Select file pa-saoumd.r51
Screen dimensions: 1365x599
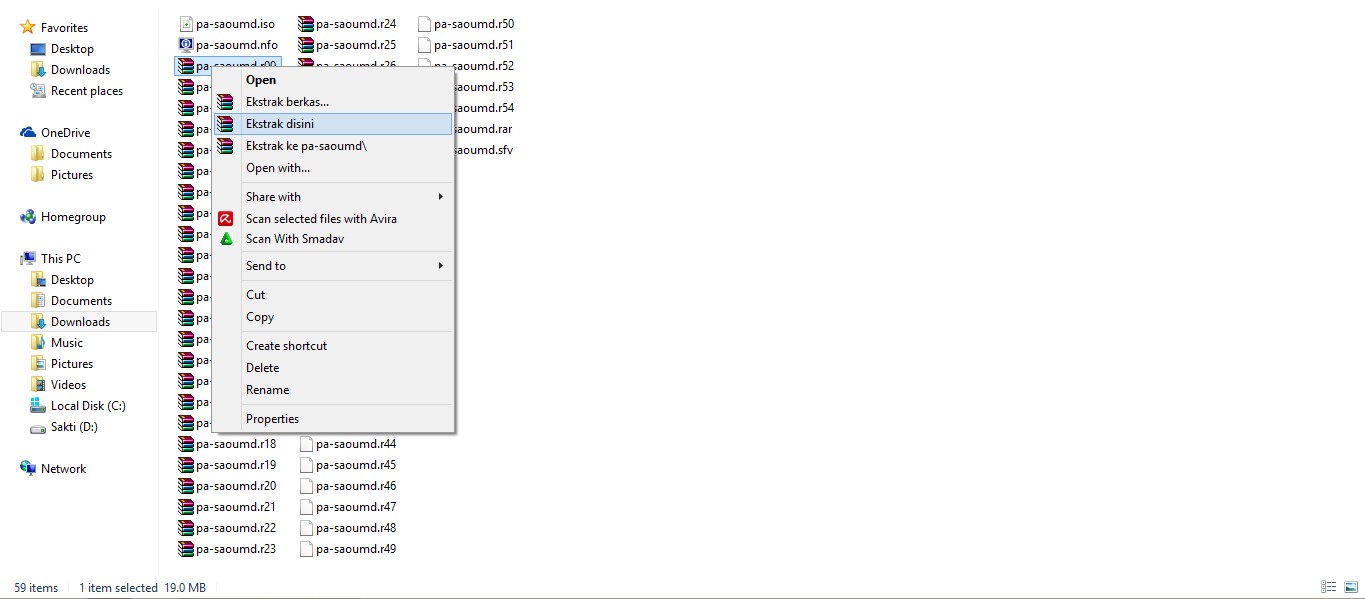466,44
